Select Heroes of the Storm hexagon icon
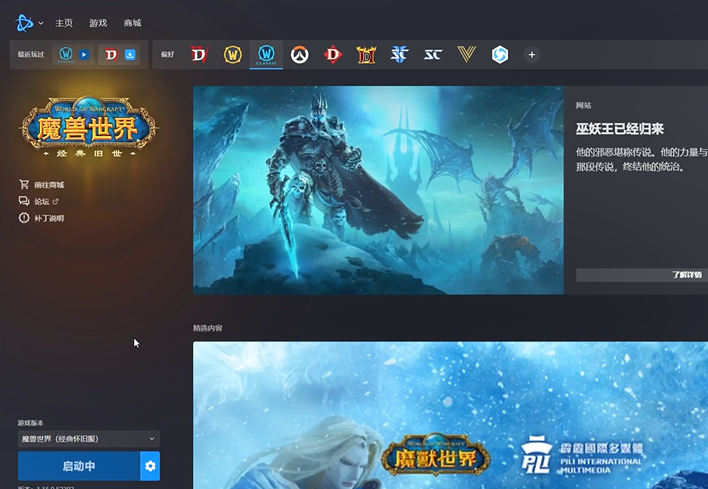The width and height of the screenshot is (708, 489). coord(500,55)
